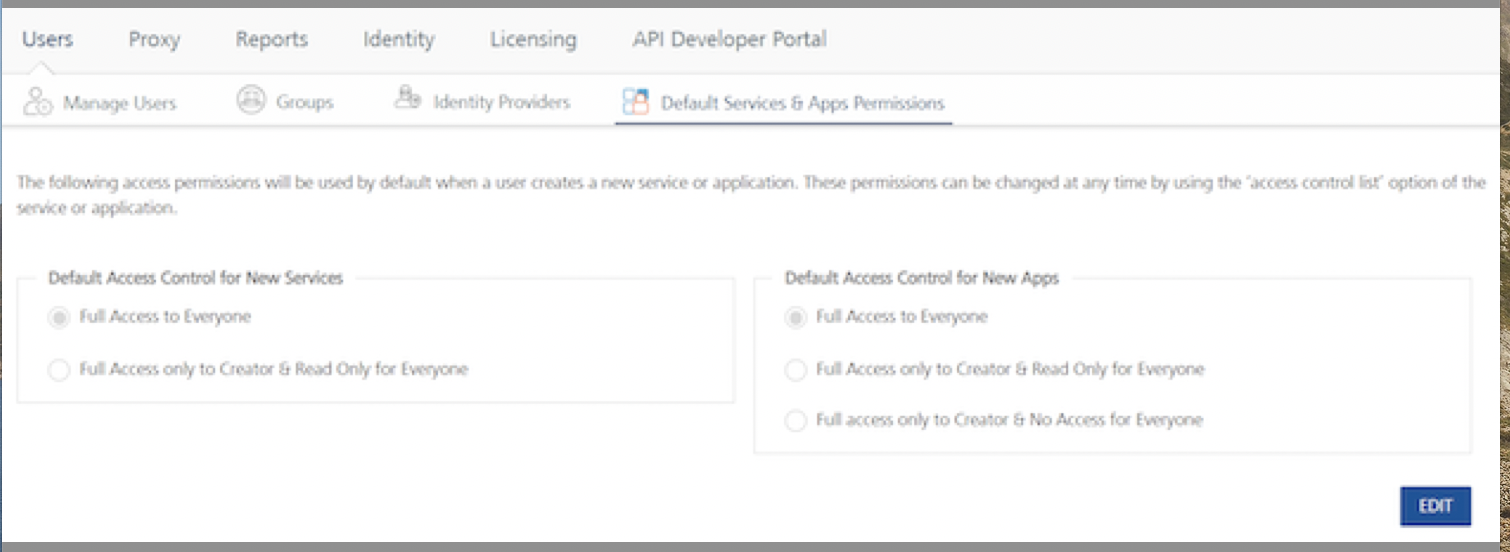Select Full Access to Everyone for New Apps

[796, 318]
